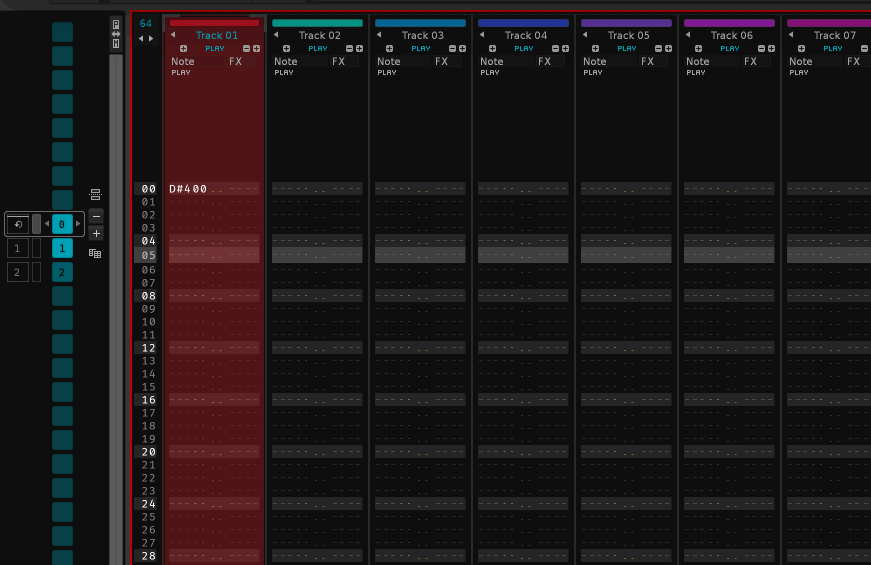Select pattern 1 in the sequencer list

pos(62,248)
